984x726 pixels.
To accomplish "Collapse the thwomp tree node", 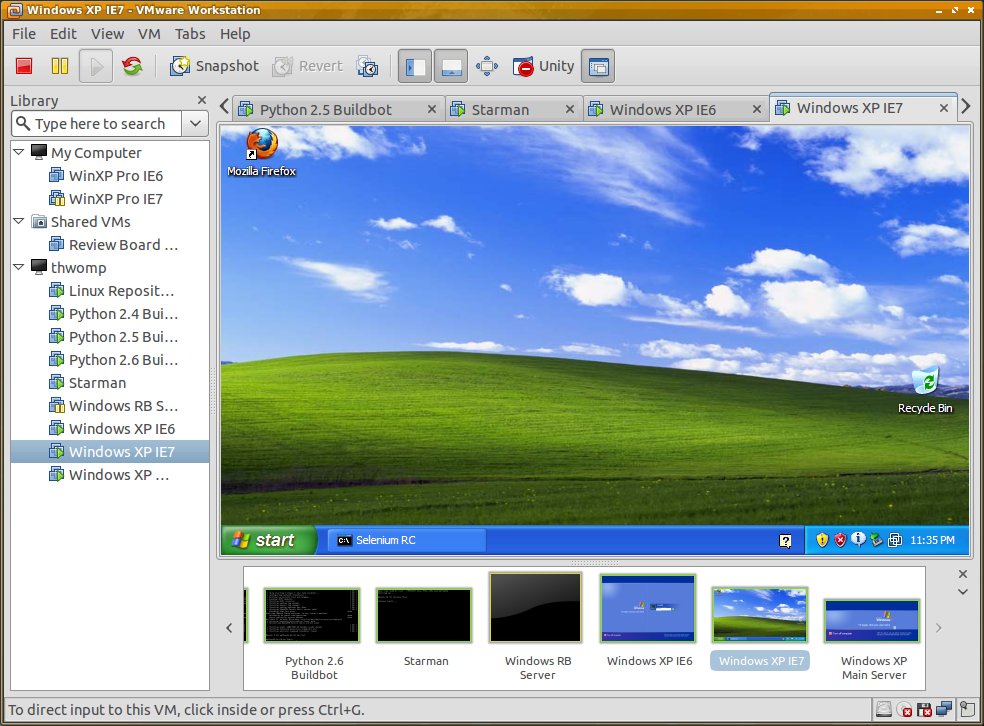I will tap(19, 267).
